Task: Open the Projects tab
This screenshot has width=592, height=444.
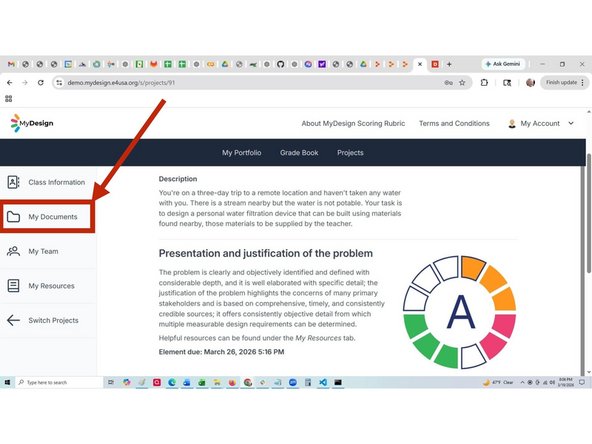Action: 350,153
